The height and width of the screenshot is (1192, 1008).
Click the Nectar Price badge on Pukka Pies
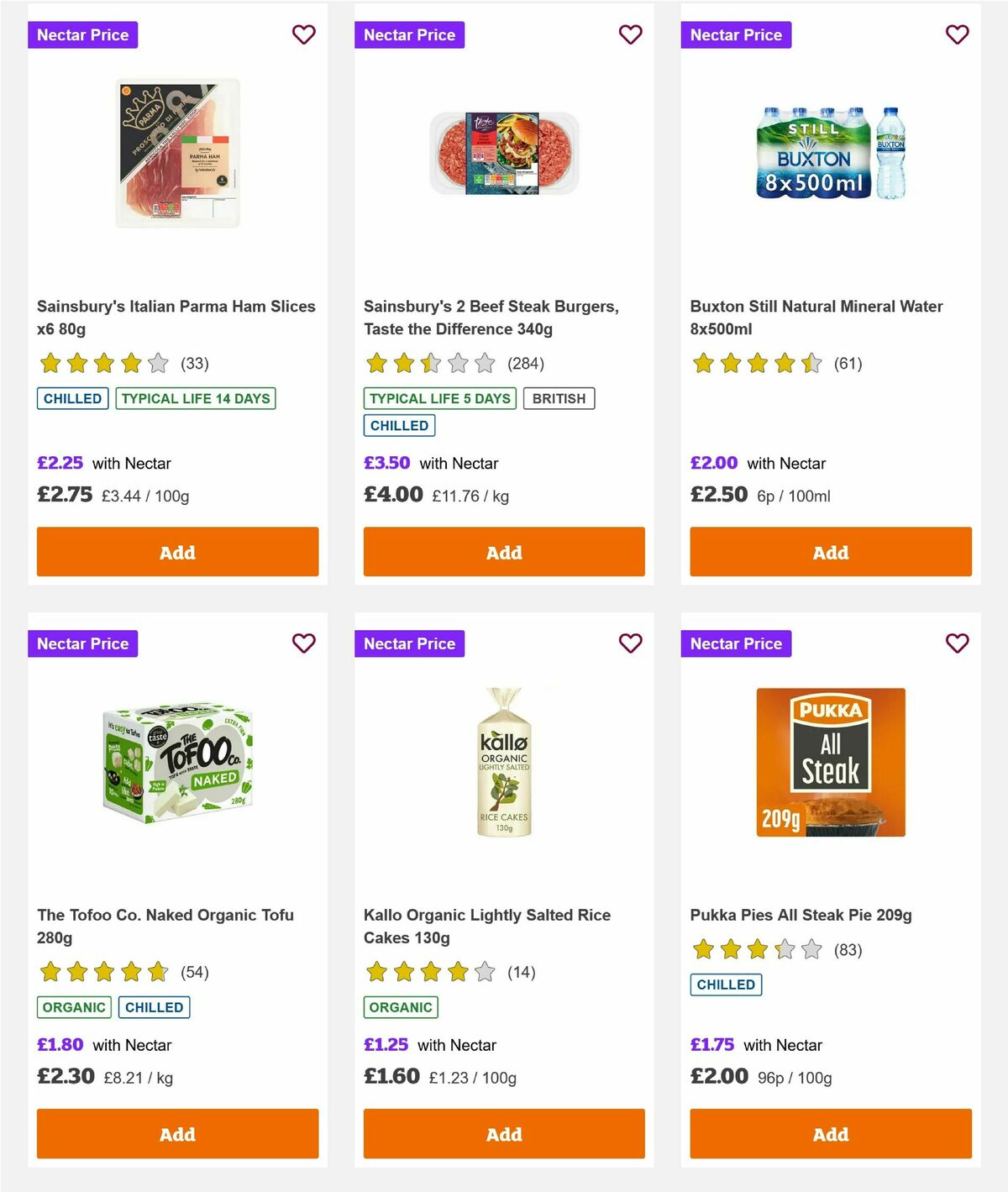[737, 643]
